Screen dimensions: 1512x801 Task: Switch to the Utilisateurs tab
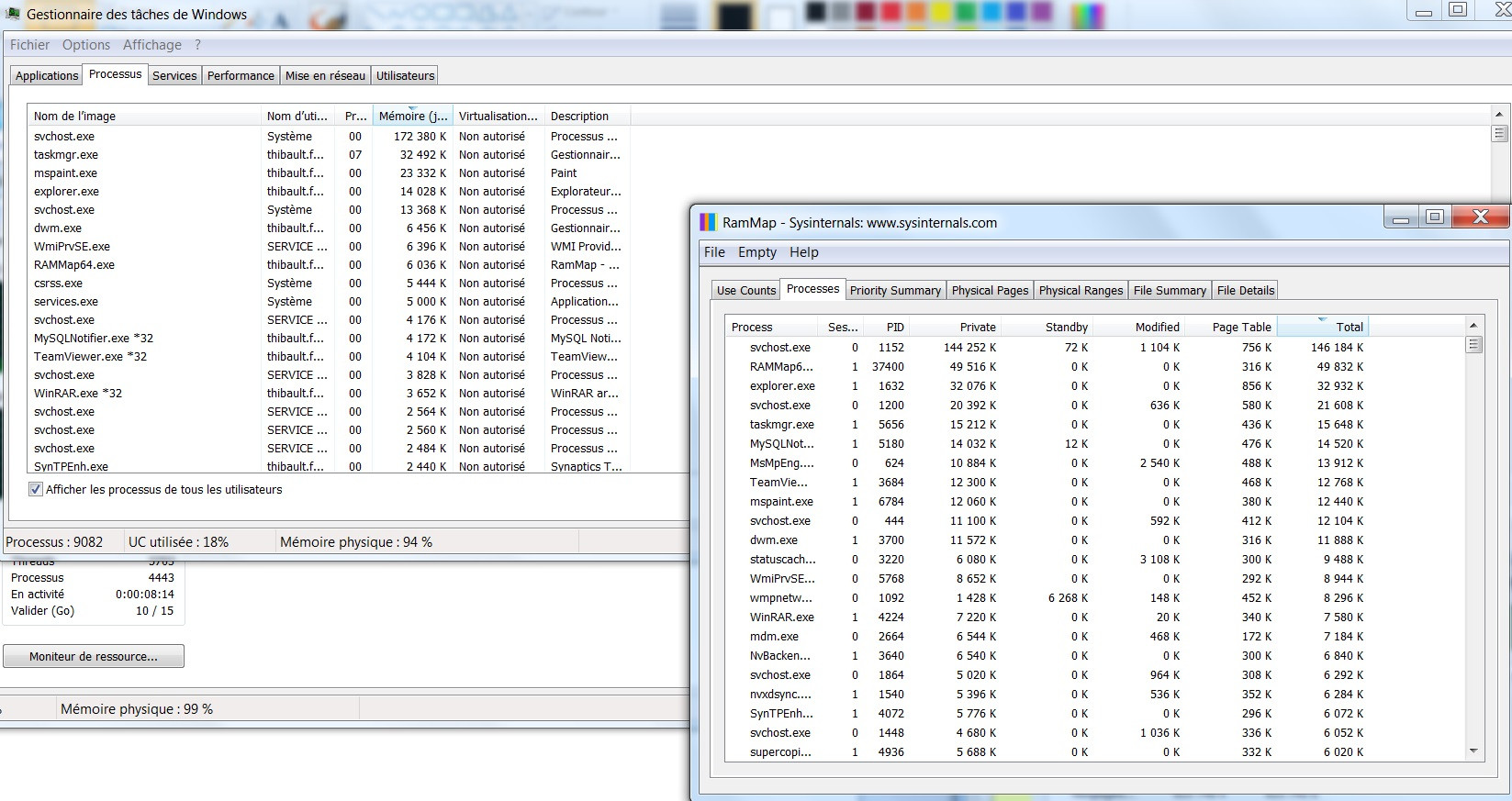[x=405, y=75]
